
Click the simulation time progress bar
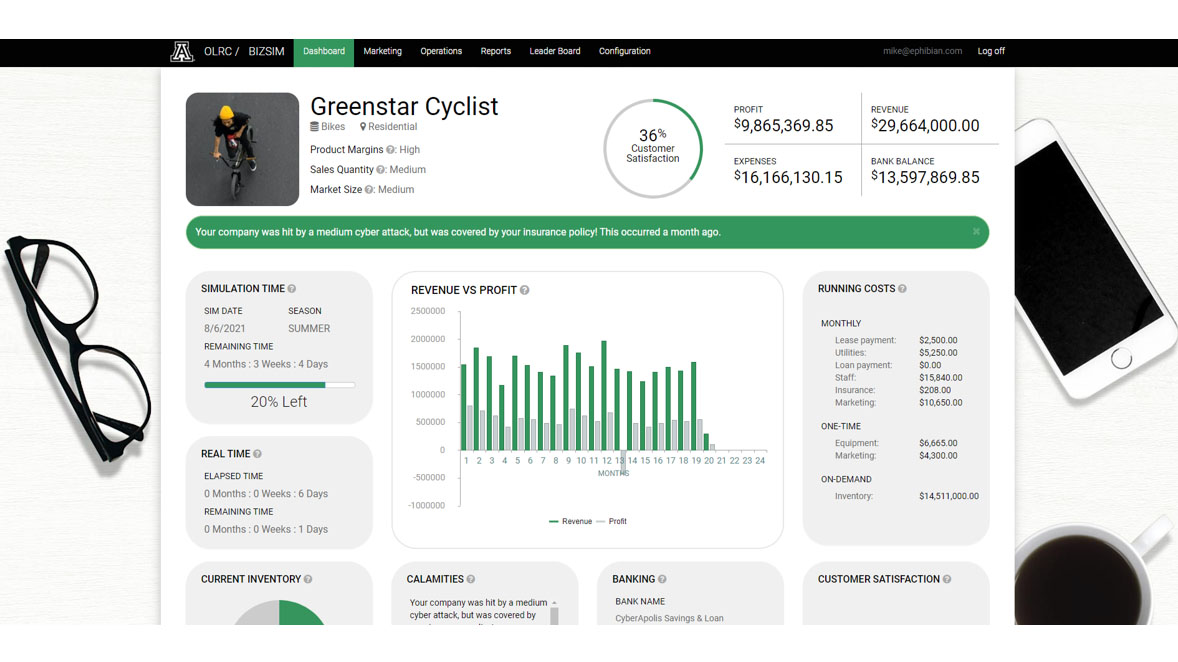[x=279, y=385]
